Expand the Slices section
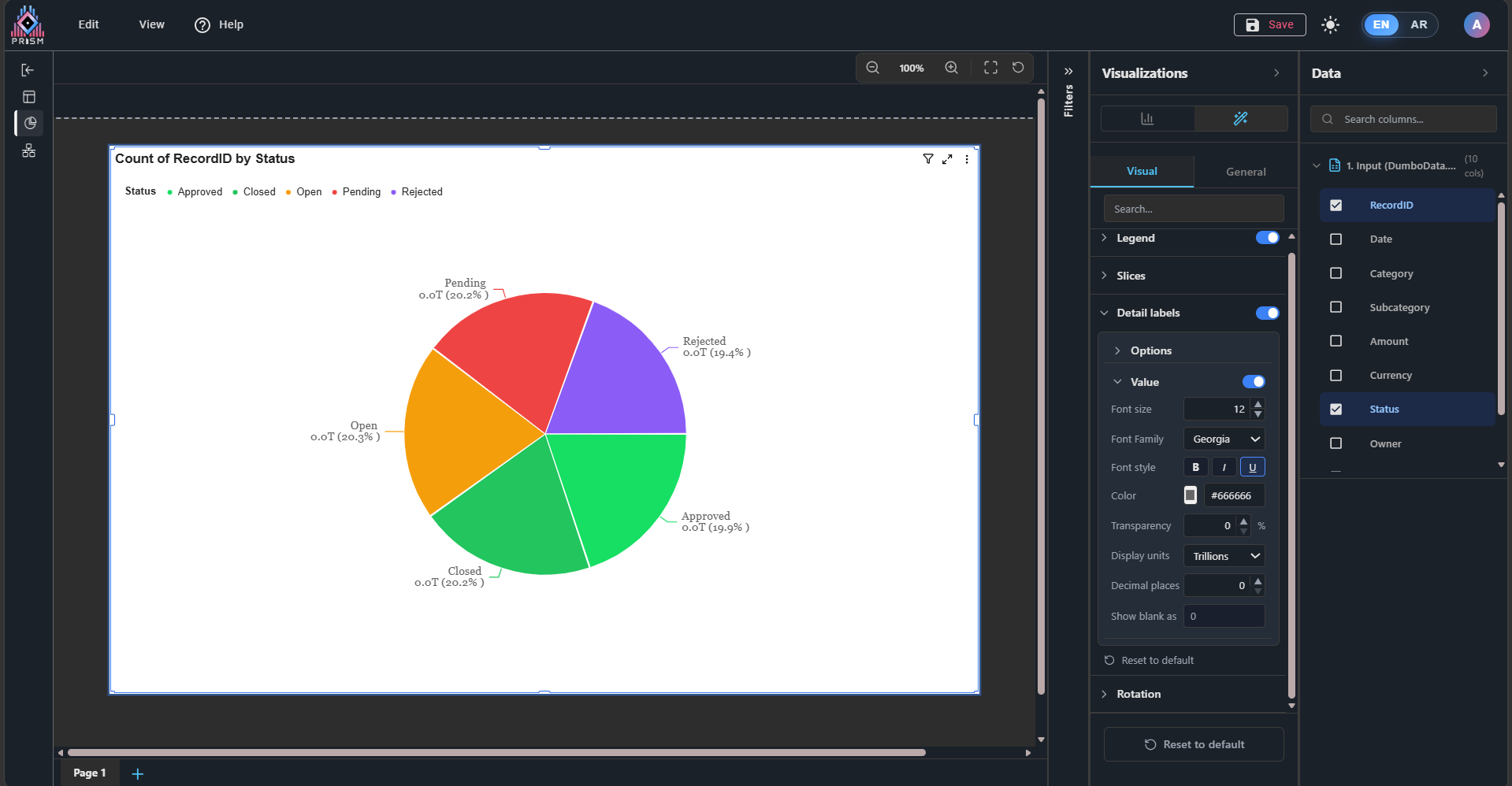Screen dimensions: 1512x786 [x=1131, y=276]
